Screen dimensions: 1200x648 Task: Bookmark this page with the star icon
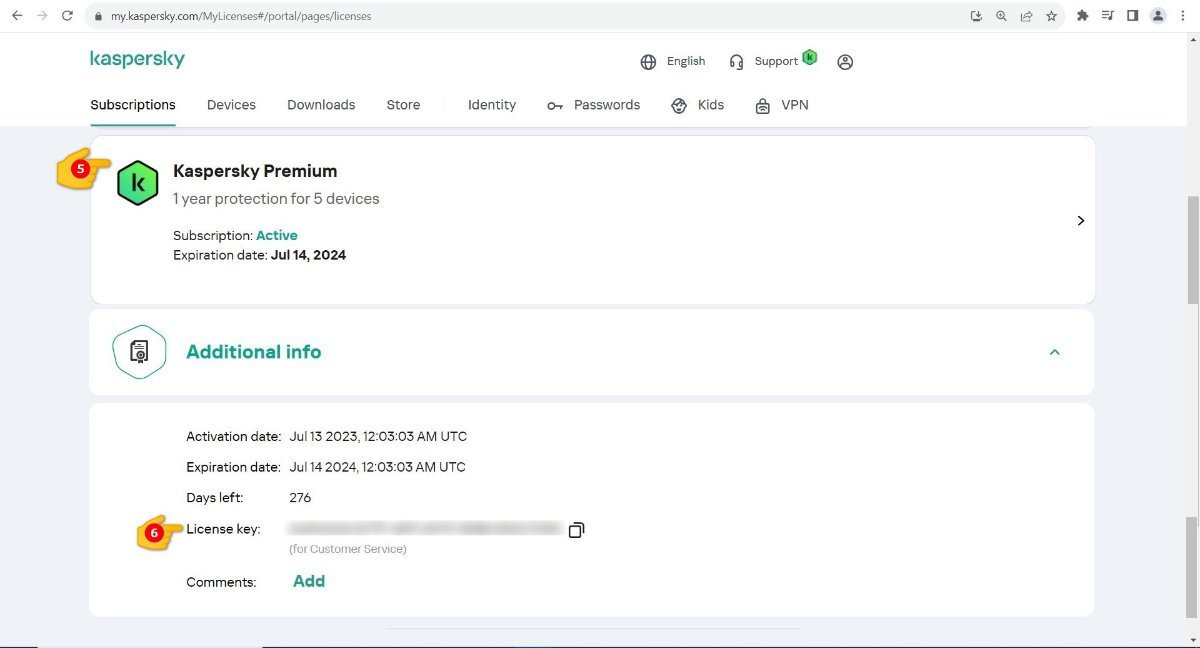click(x=1052, y=16)
